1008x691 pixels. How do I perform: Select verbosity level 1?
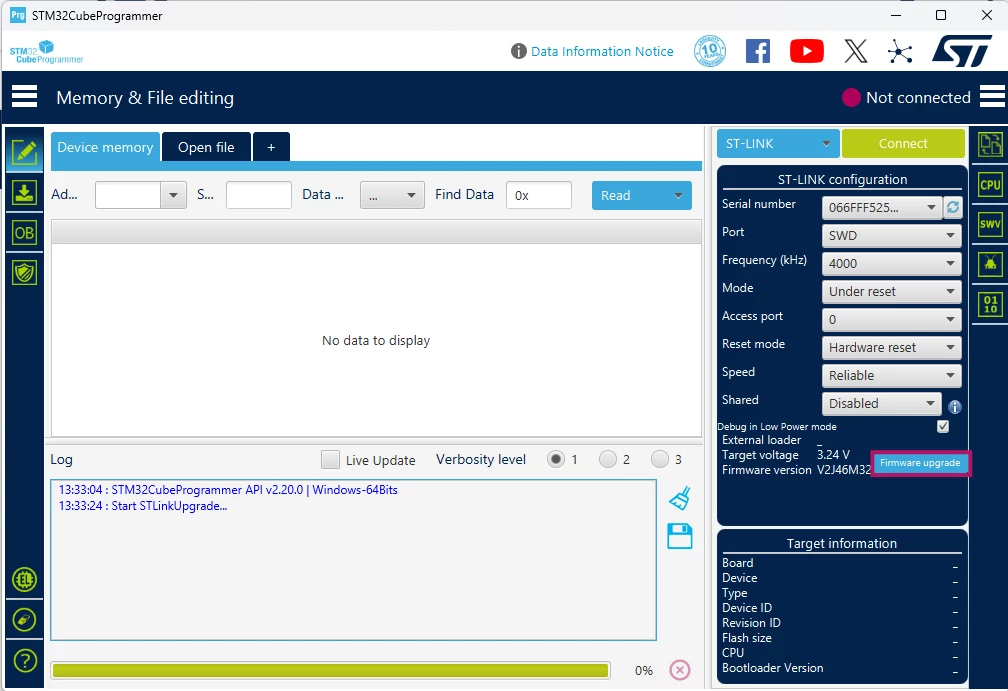(555, 459)
